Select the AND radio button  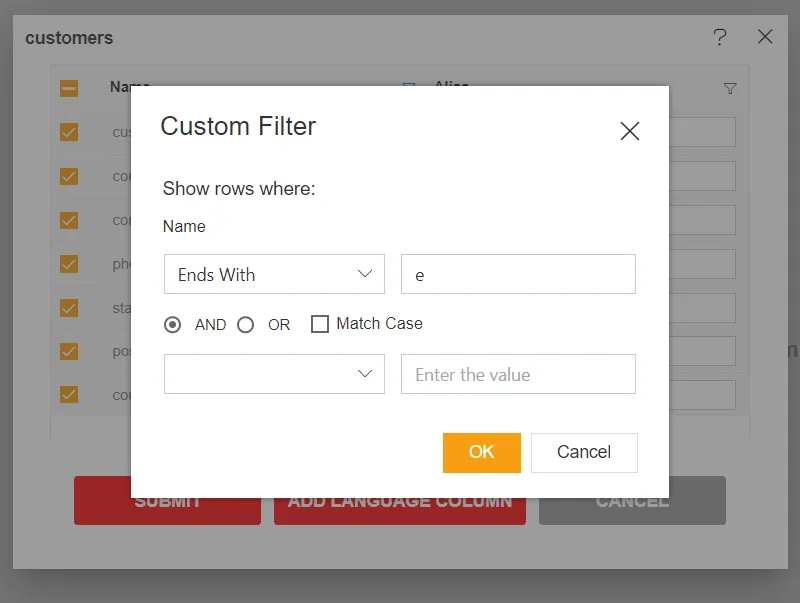point(173,324)
